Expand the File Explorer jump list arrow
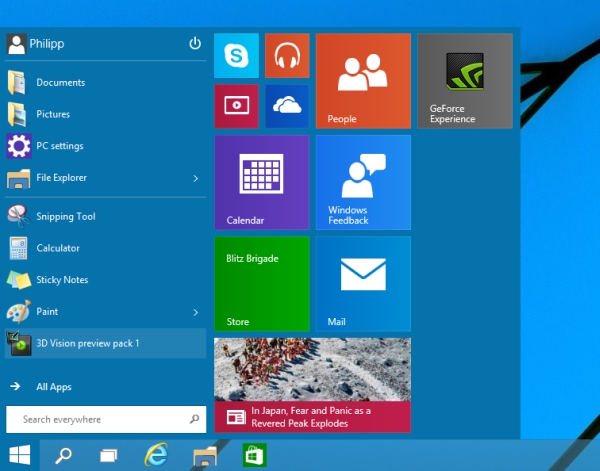The height and width of the screenshot is (471, 600). [196, 178]
